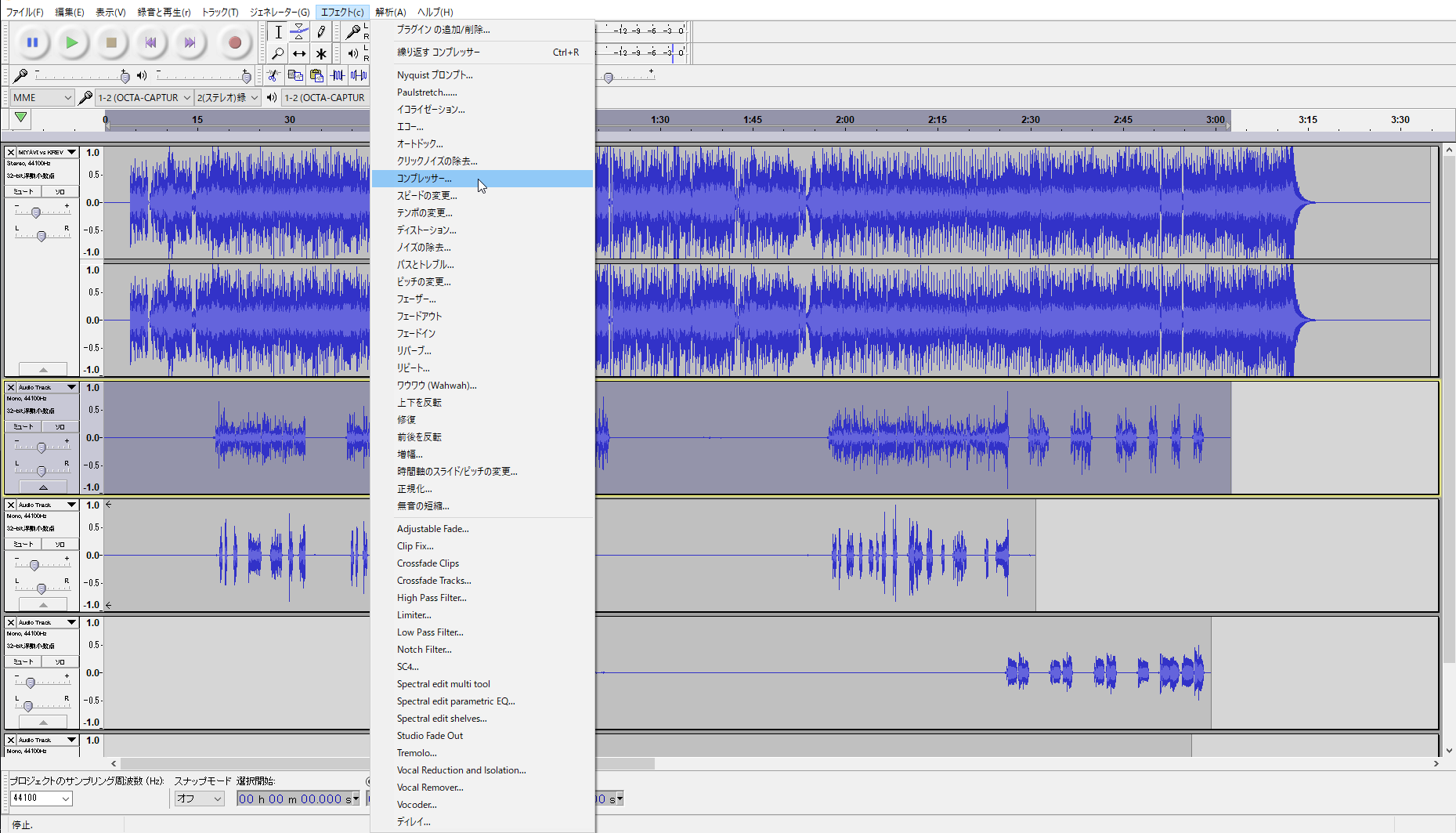The width and height of the screenshot is (1456, 833).
Task: Open the snap mode dropdown showing オフ
Action: 199,799
